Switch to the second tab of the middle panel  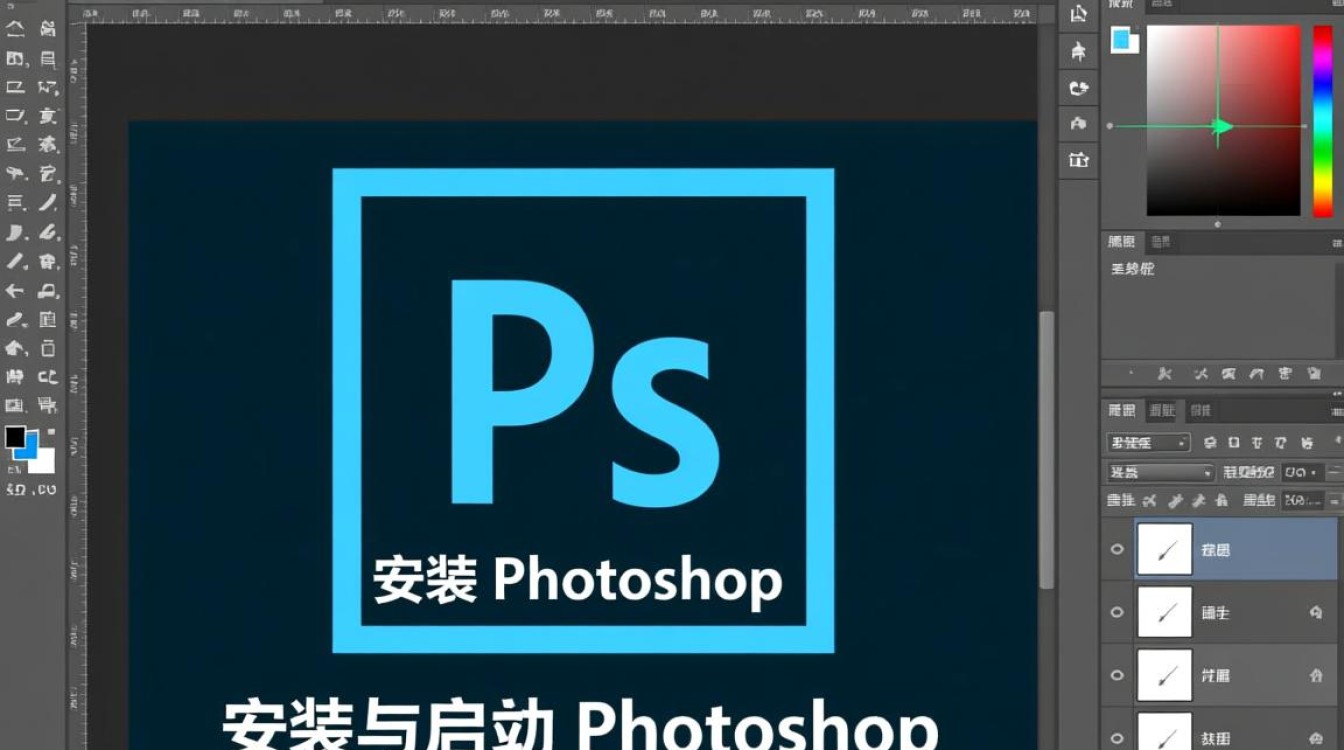pyautogui.click(x=1160, y=242)
